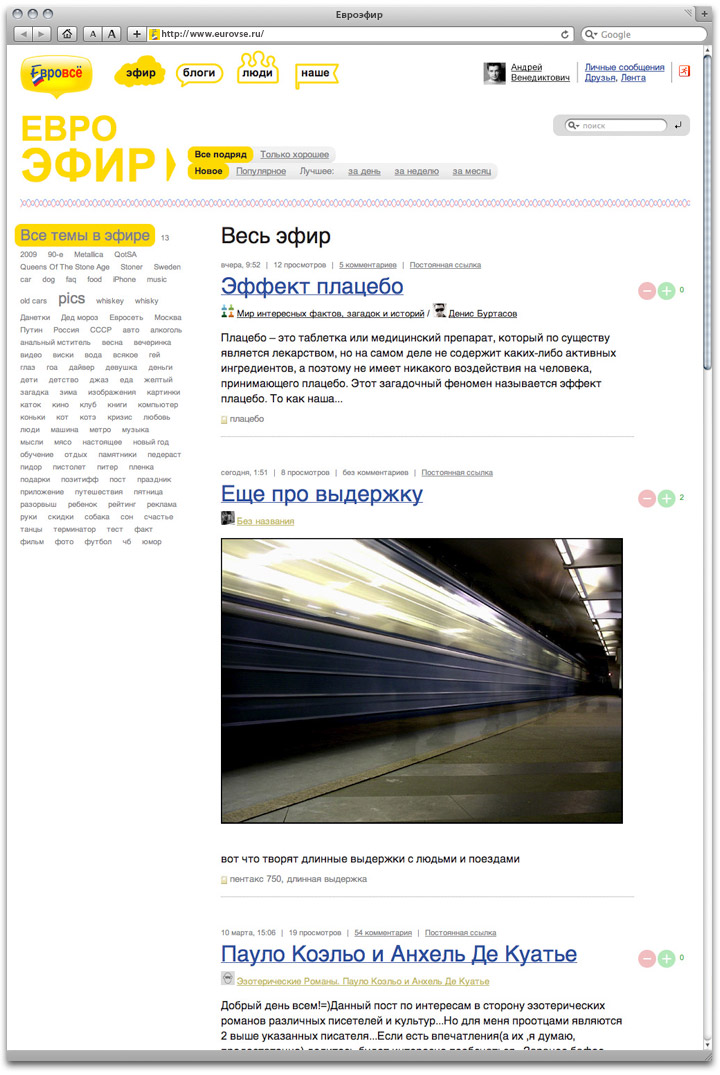The height and width of the screenshot is (1075, 720).
Task: Open the "люди" navigation tab
Action: [x=258, y=73]
